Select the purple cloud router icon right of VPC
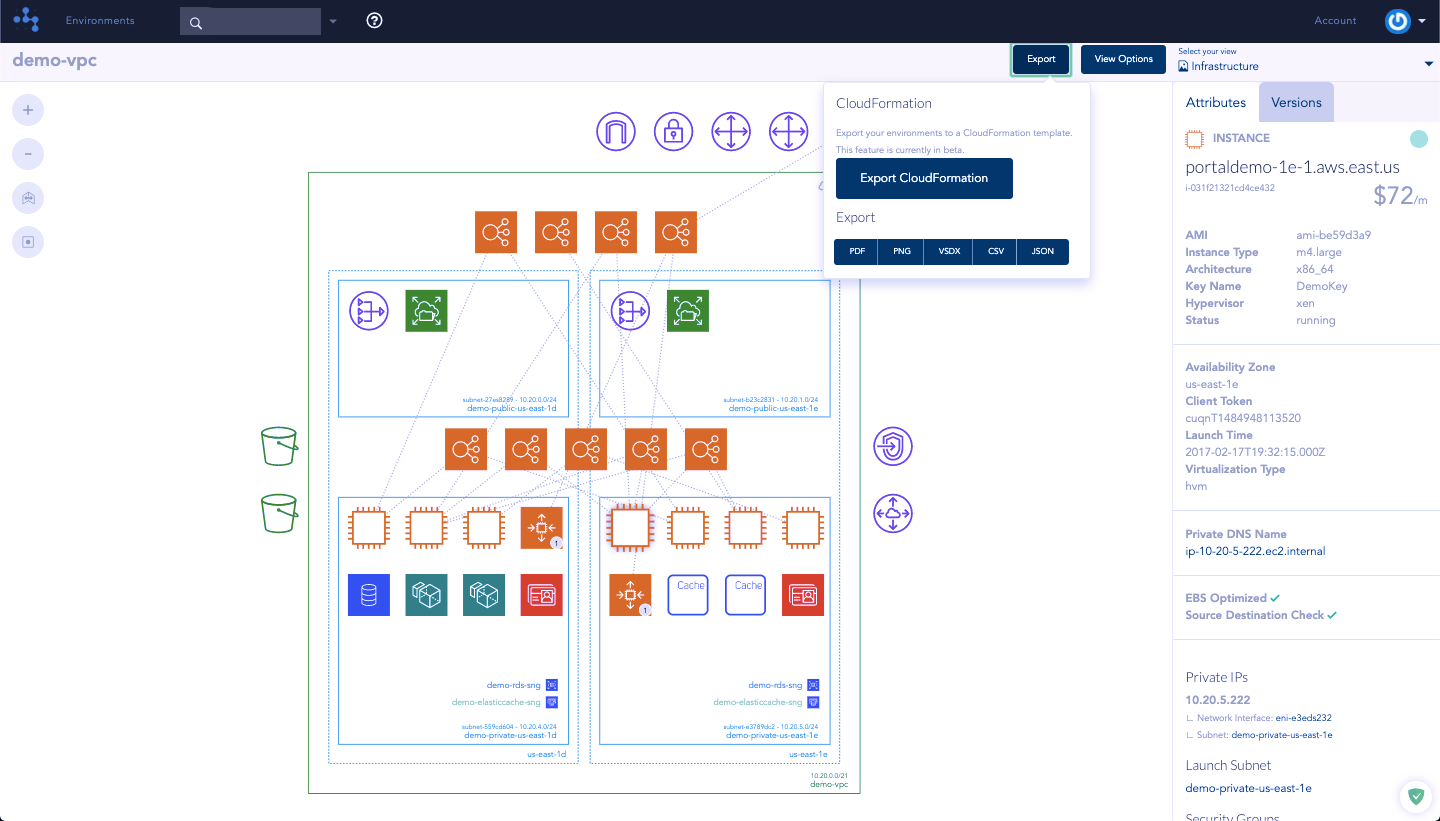Viewport: 1440px width, 821px height. click(893, 513)
